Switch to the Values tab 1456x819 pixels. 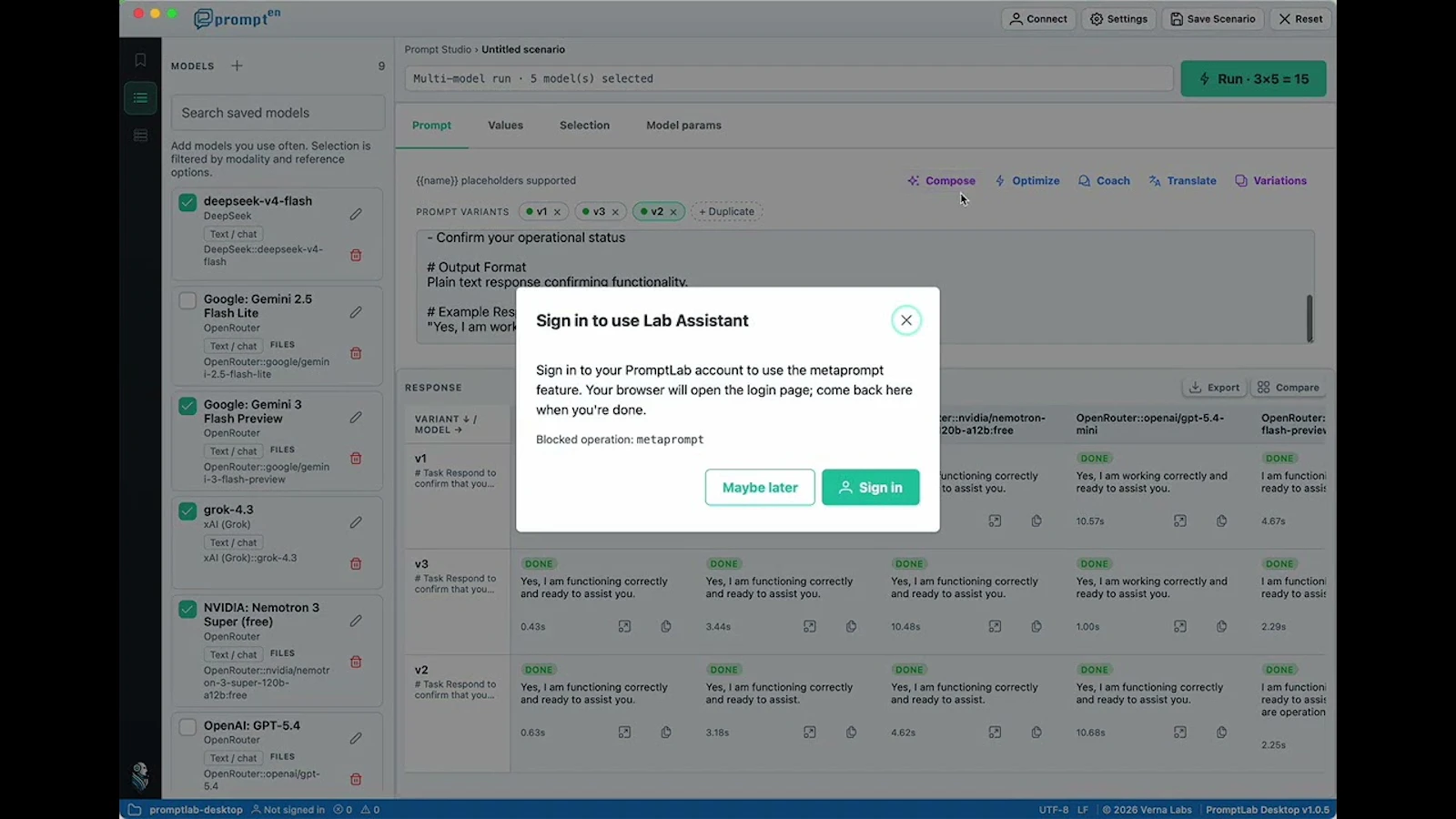tap(505, 126)
